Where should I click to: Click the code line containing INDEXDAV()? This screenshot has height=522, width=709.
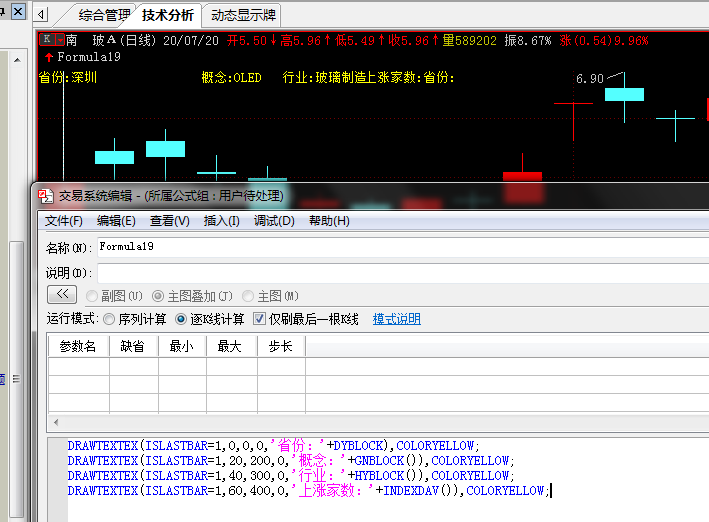tap(308, 491)
